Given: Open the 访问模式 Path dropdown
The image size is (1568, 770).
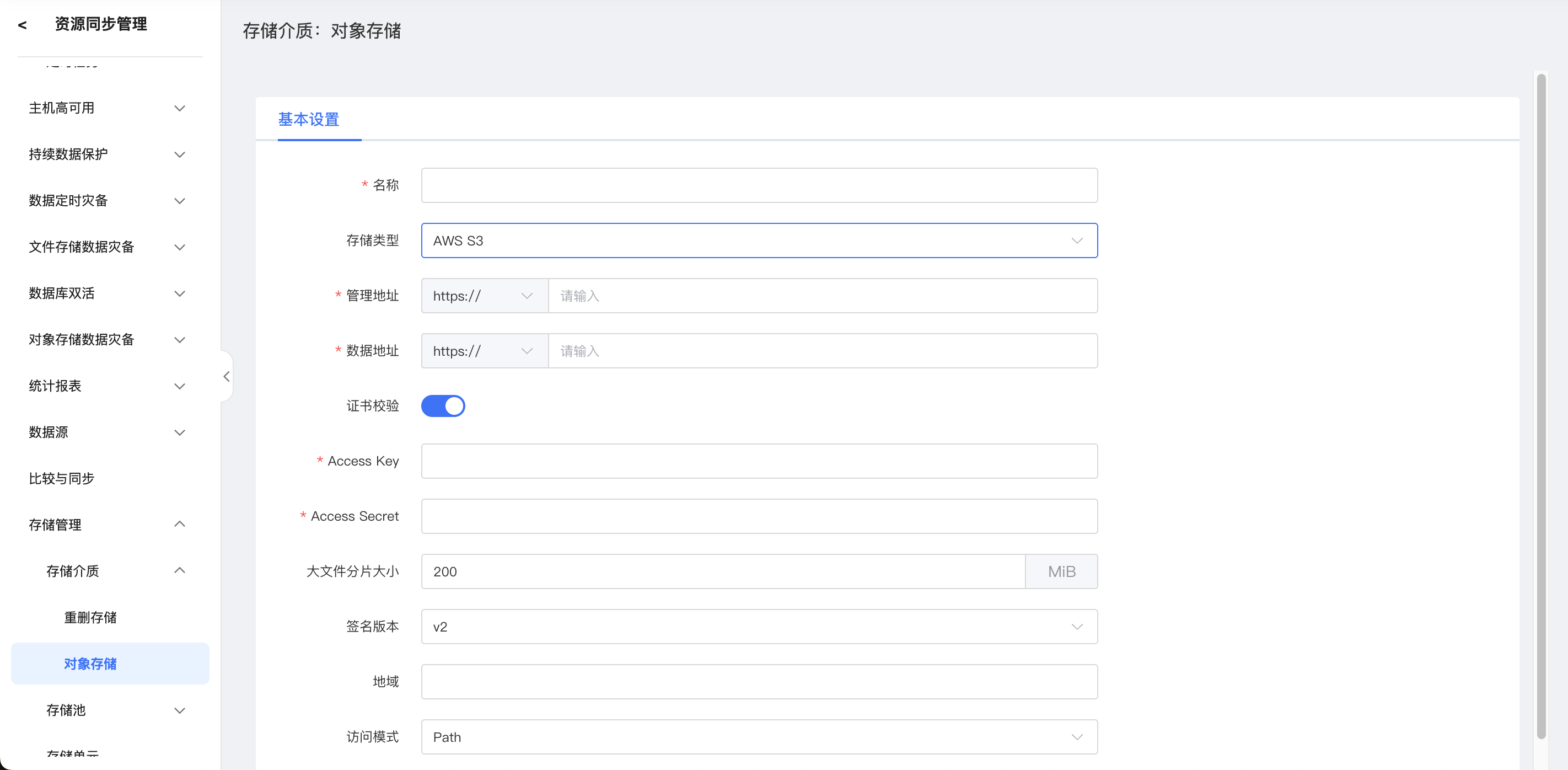Looking at the screenshot, I should pos(759,736).
